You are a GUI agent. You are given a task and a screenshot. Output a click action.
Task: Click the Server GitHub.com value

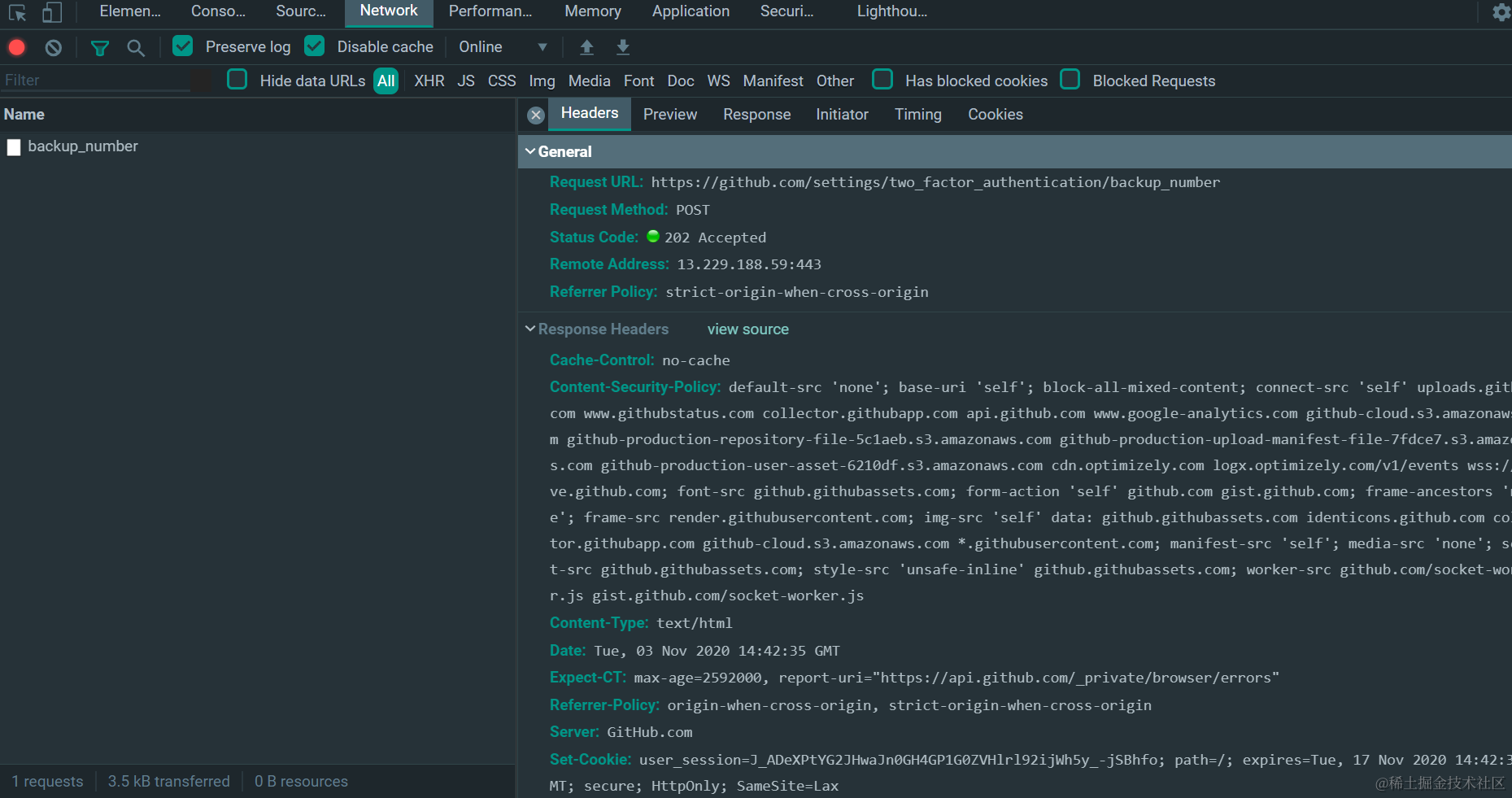pyautogui.click(x=650, y=732)
